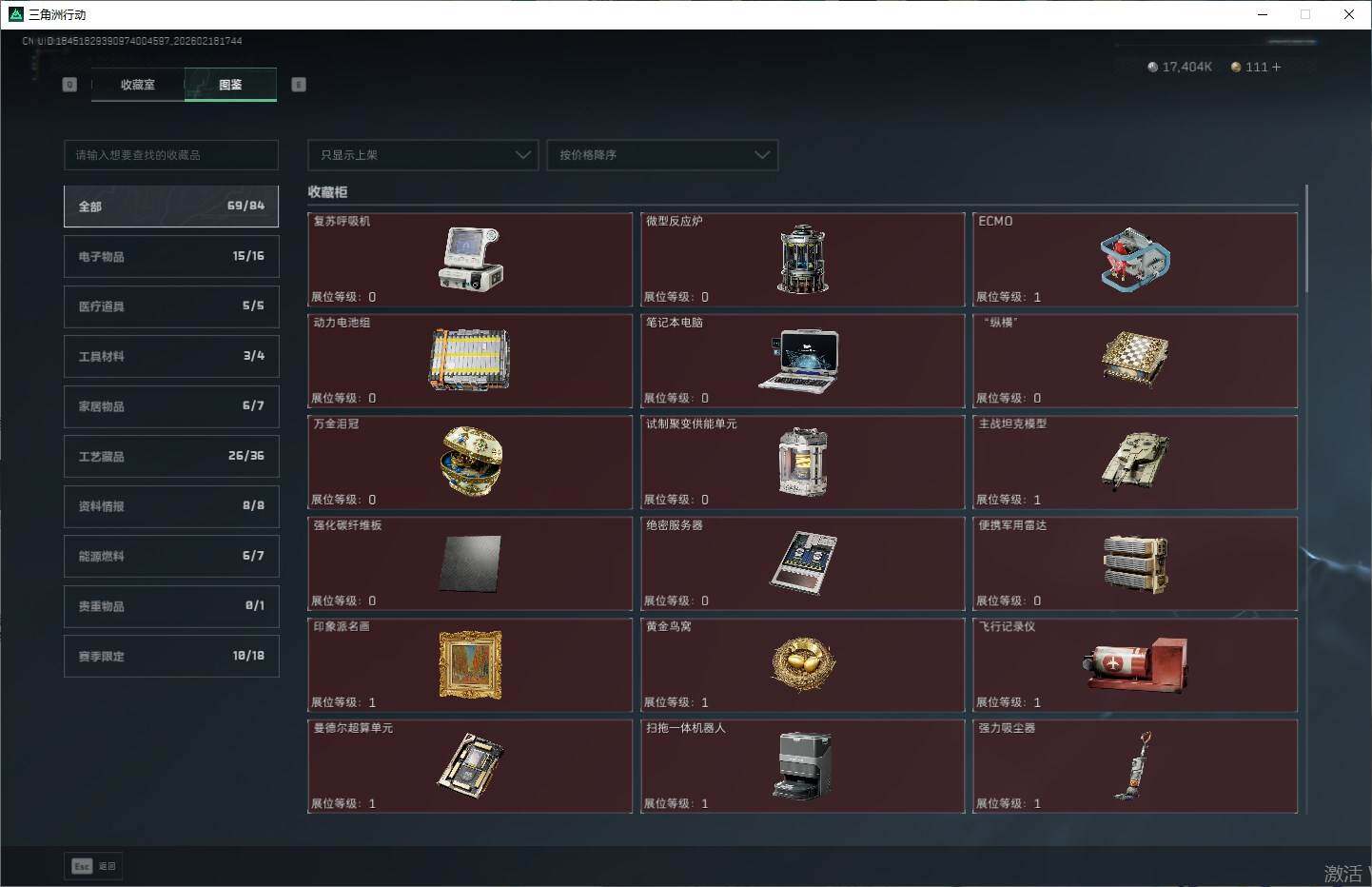Click the gold coin icon beside 111
Viewport: 1372px width, 887px height.
click(1236, 67)
